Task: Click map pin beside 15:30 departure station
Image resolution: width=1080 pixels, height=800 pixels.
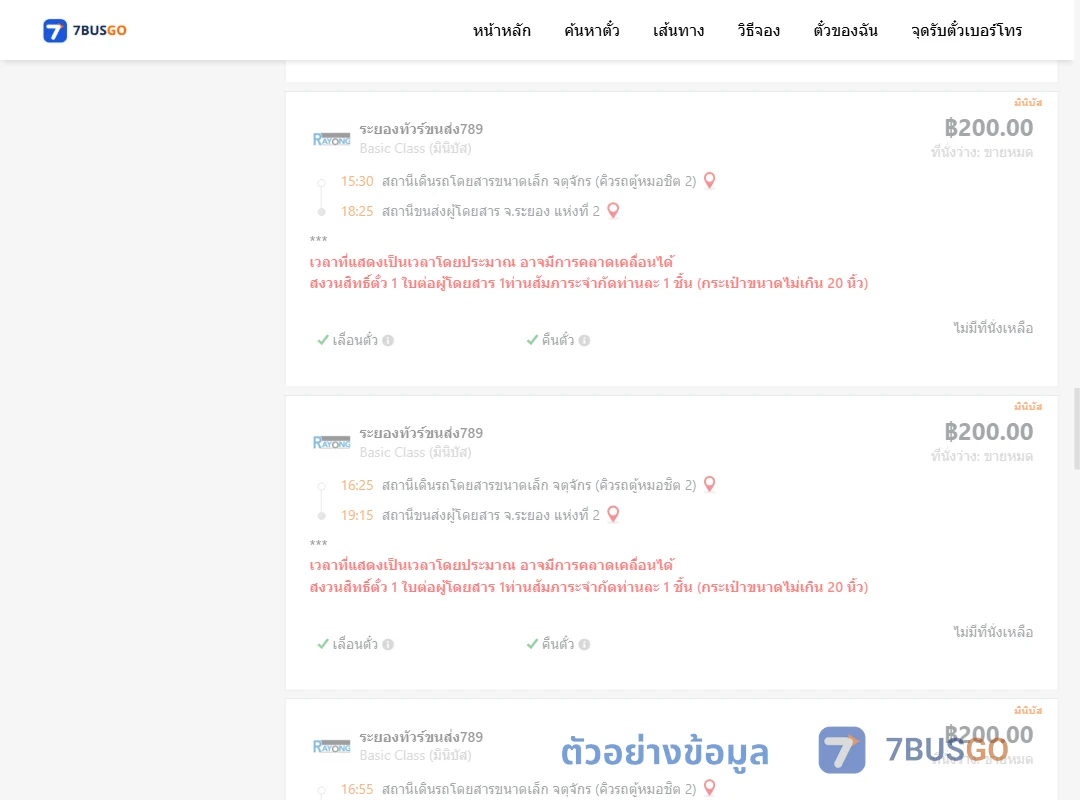Action: point(709,181)
